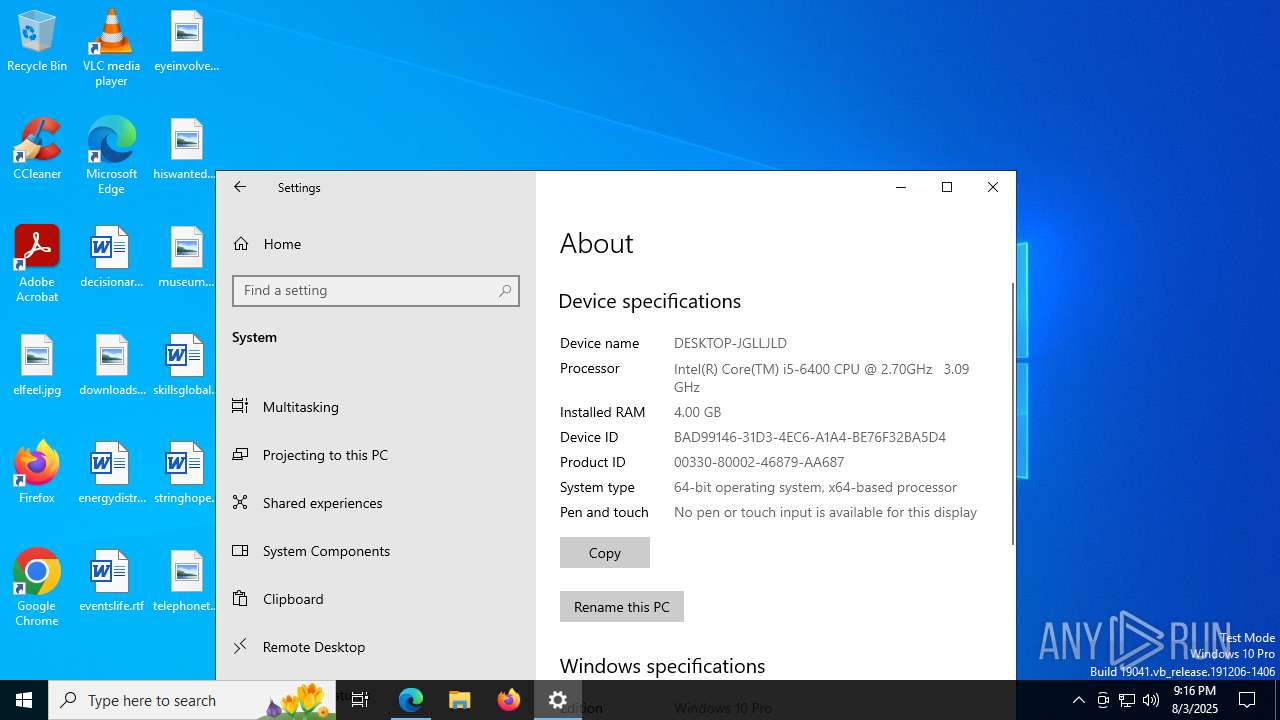Click the Find a setting search box
1280x720 pixels.
[x=376, y=290]
